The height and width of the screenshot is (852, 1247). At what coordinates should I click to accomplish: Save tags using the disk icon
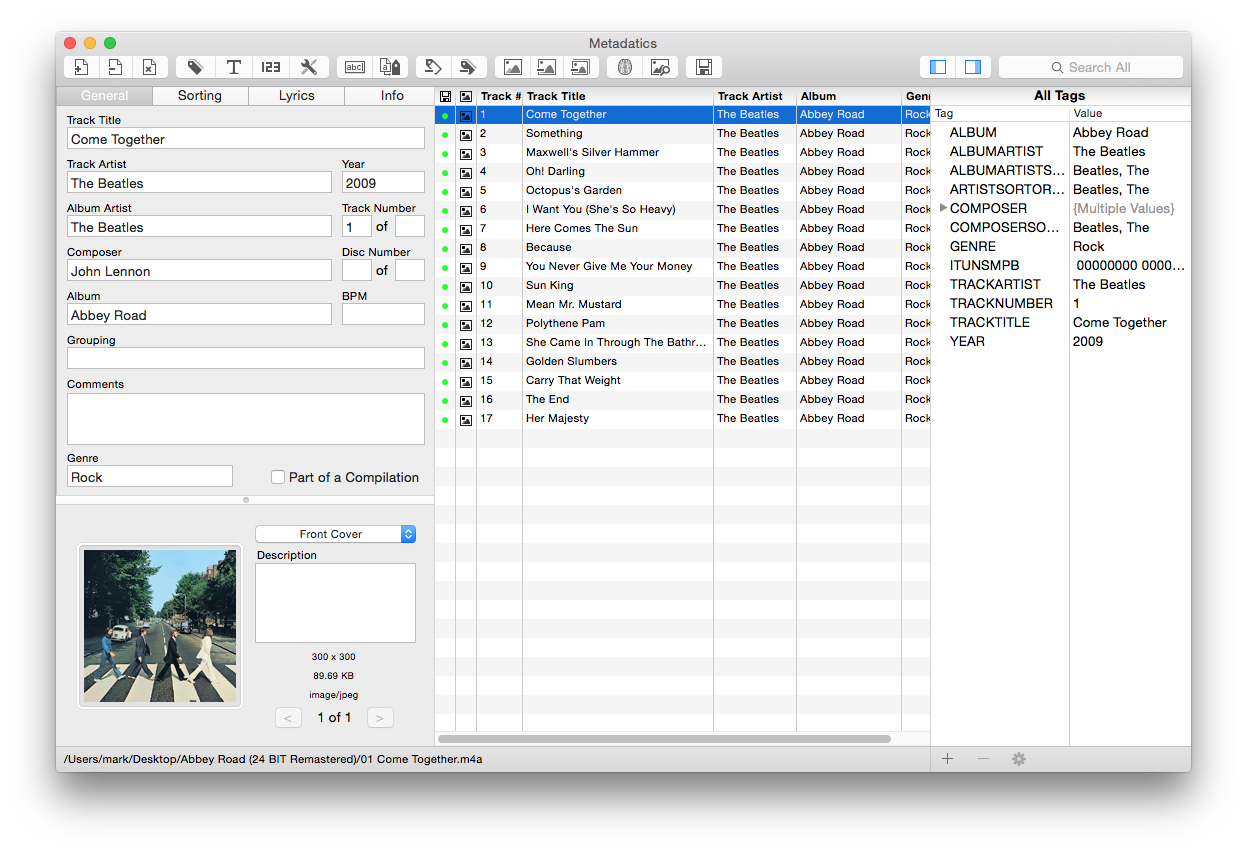point(703,67)
